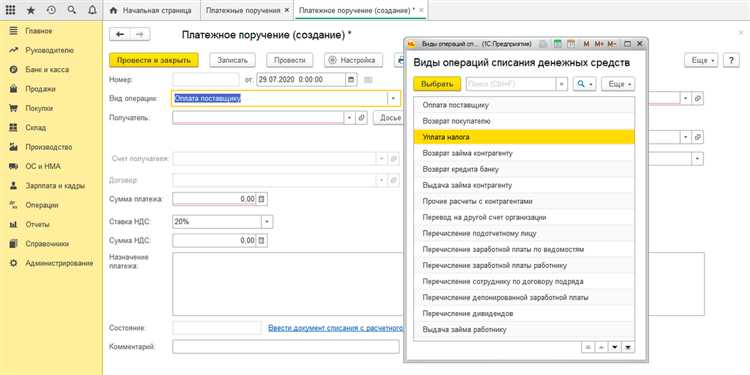
Task: Switch to the Начальная страница tab
Action: [x=152, y=10]
